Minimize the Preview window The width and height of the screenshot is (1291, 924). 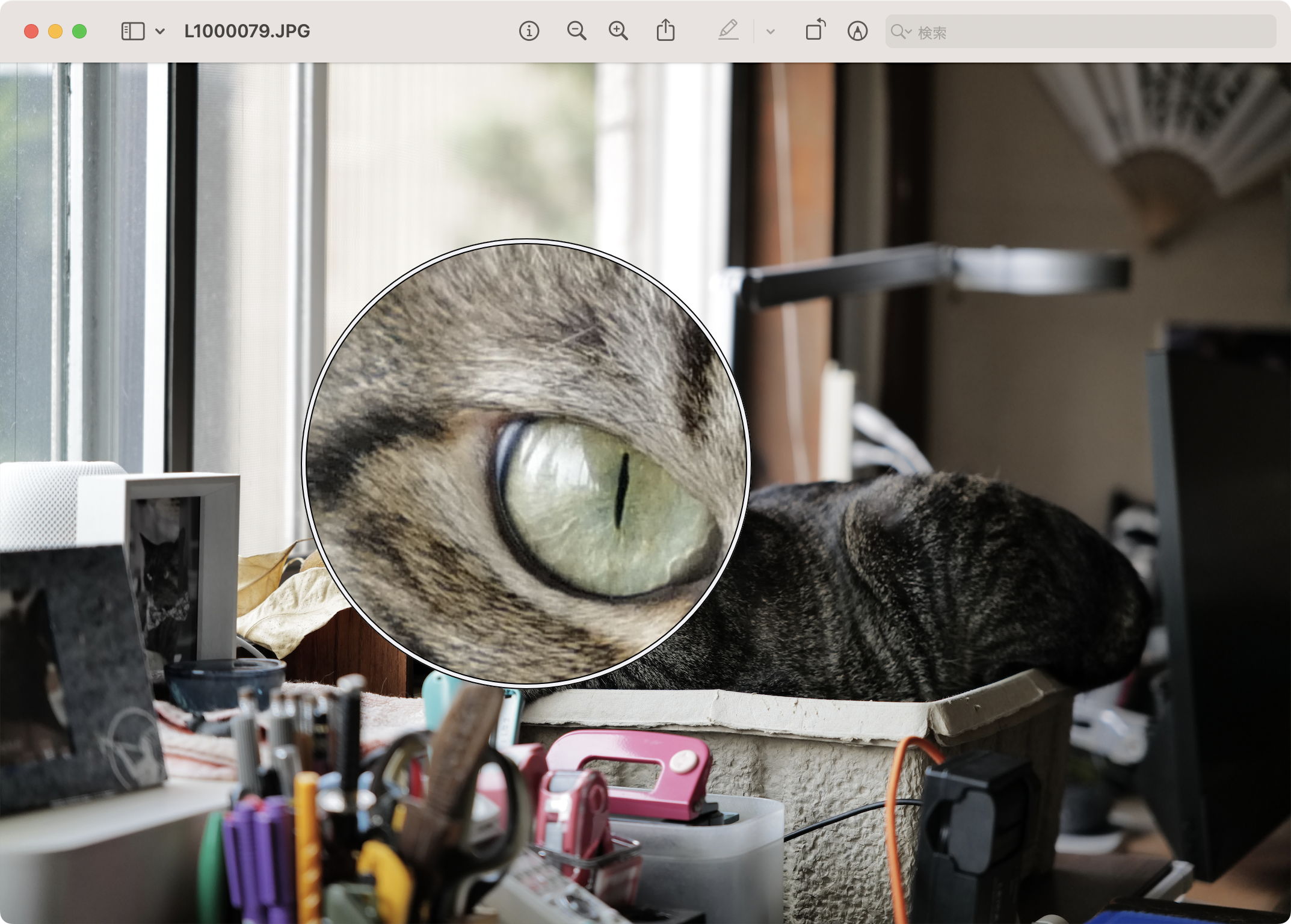[x=55, y=31]
